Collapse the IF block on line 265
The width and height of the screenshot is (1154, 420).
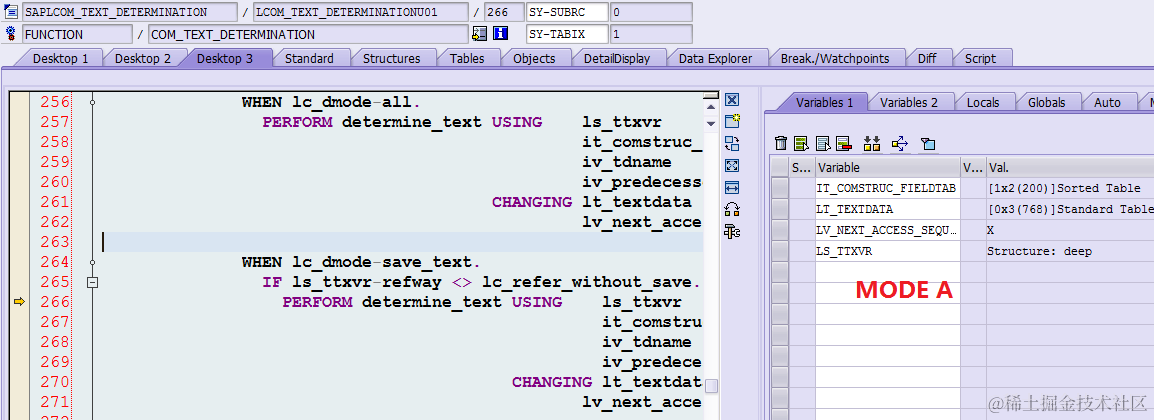tap(93, 282)
